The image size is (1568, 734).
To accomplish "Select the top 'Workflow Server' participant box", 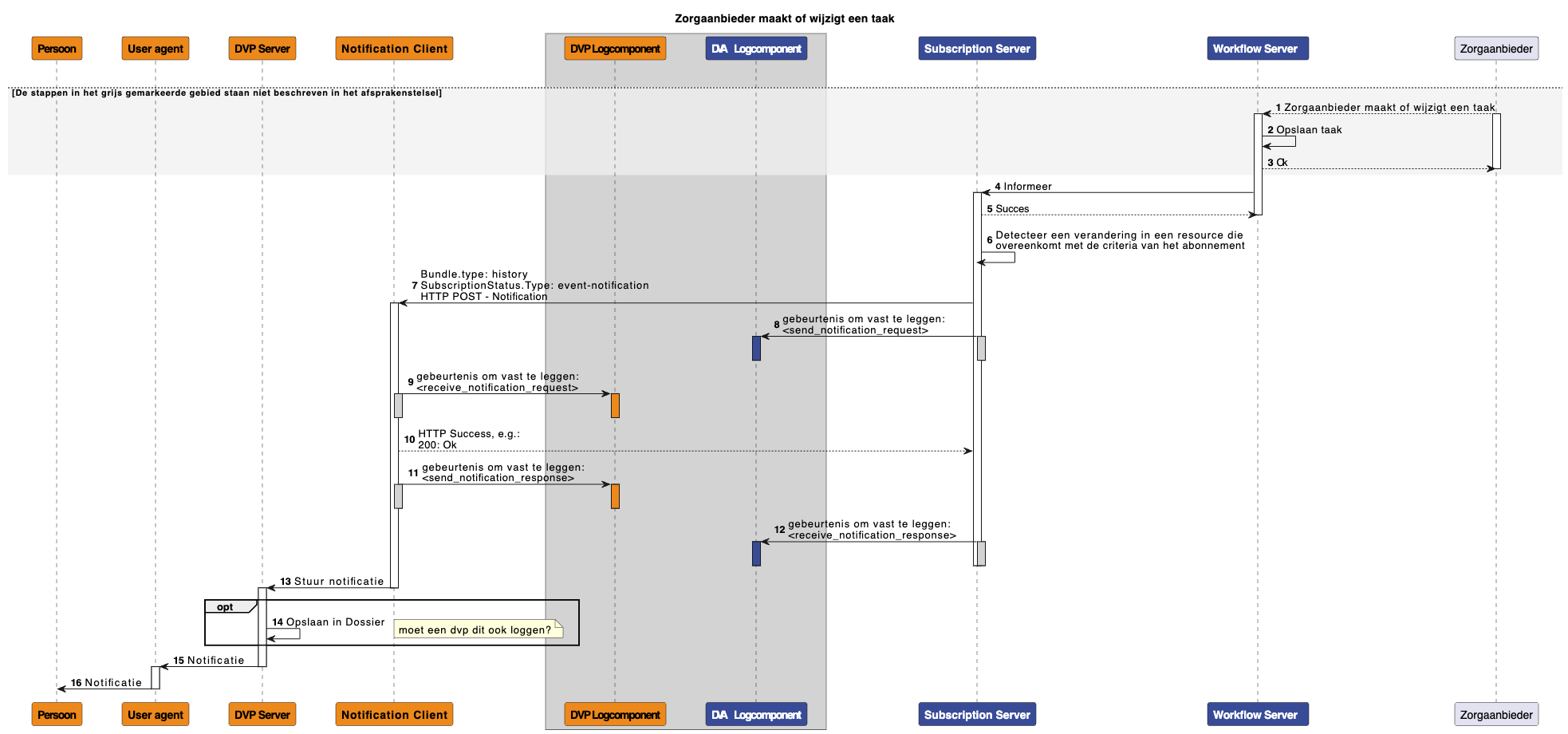I will point(1258,49).
